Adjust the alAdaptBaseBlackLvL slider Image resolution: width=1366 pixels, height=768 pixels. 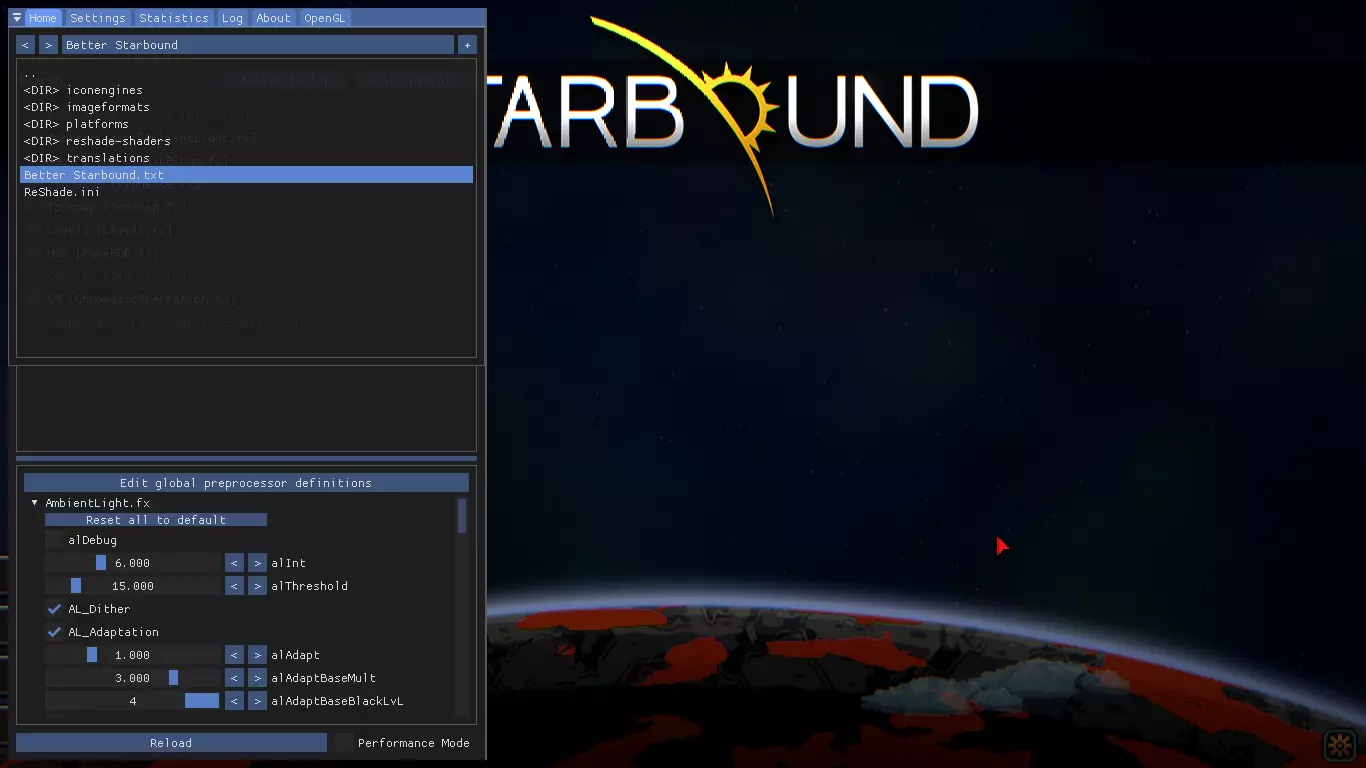[132, 701]
